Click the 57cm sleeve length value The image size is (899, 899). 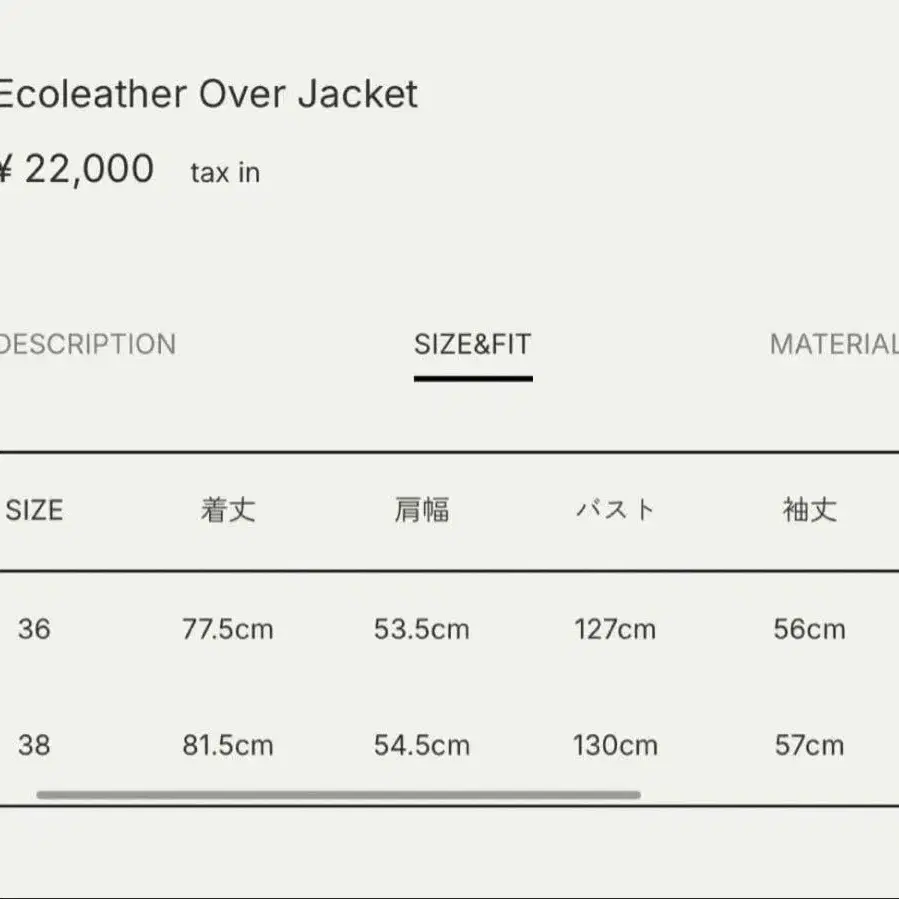click(809, 745)
